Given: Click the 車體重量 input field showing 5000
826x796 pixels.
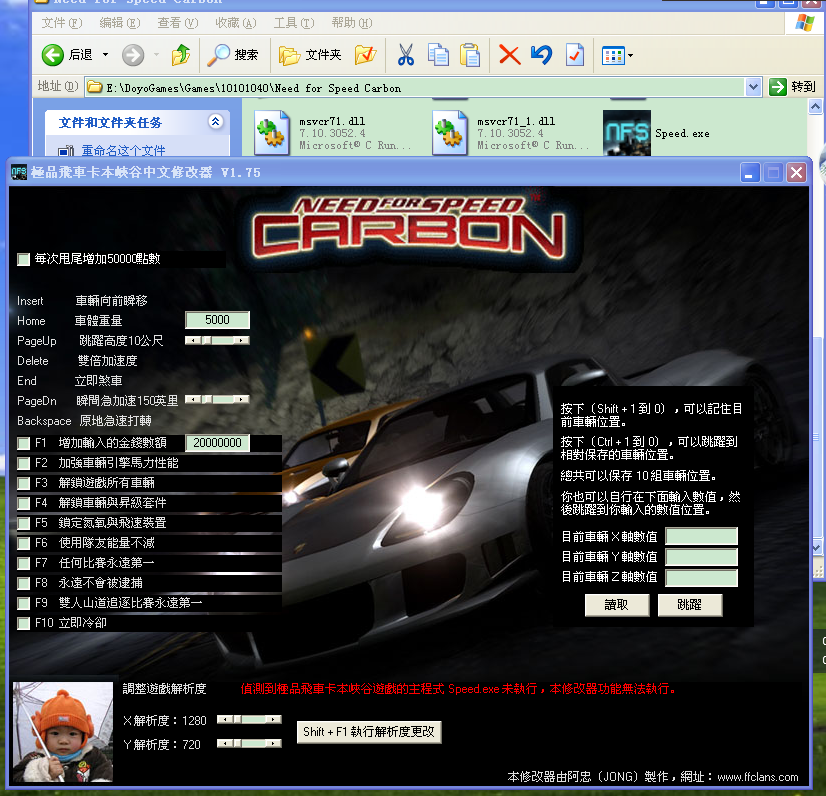Looking at the screenshot, I should point(218,320).
